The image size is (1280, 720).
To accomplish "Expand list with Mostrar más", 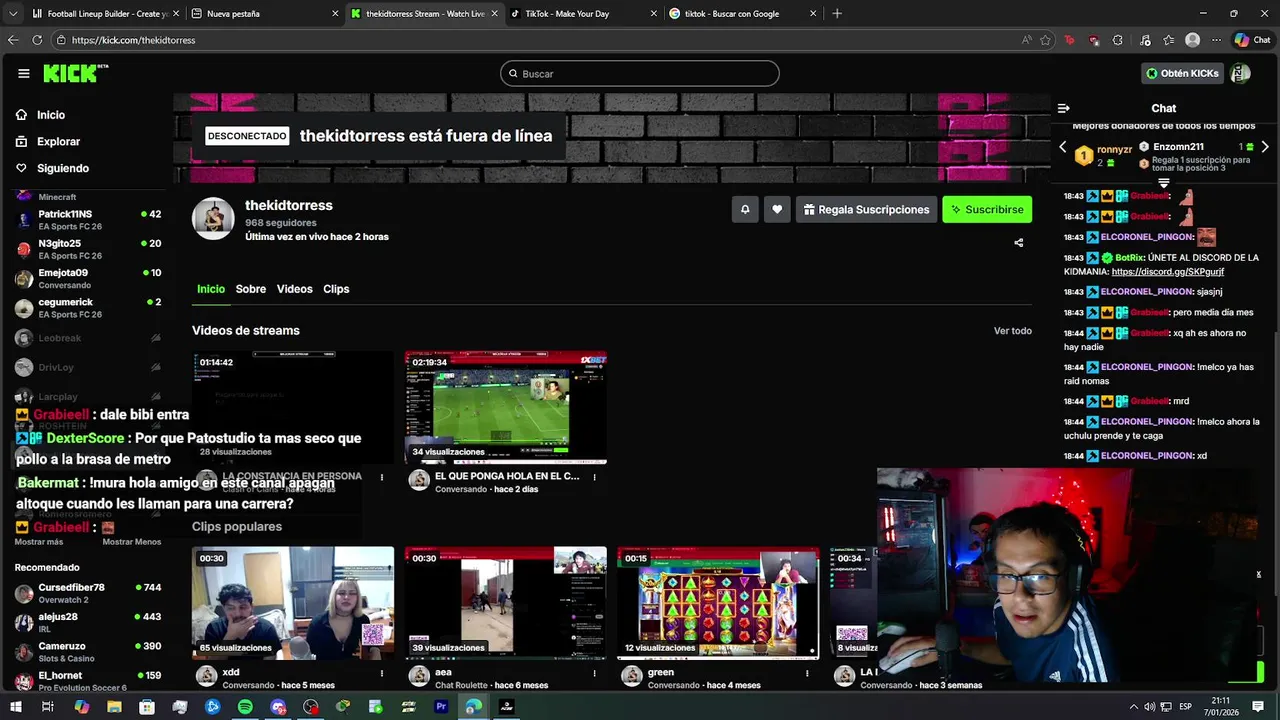I will (x=39, y=542).
